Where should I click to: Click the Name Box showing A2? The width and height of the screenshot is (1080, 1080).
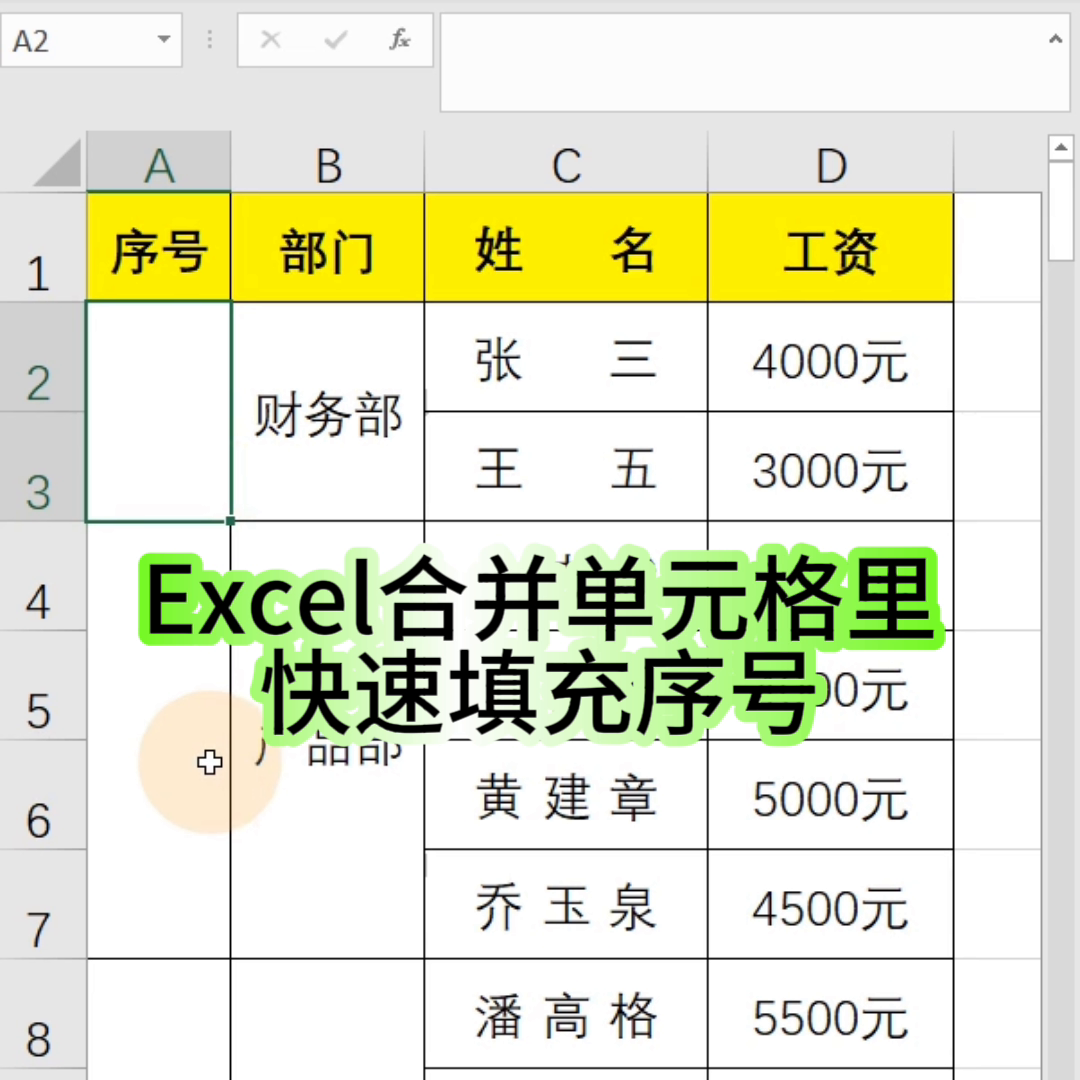91,40
